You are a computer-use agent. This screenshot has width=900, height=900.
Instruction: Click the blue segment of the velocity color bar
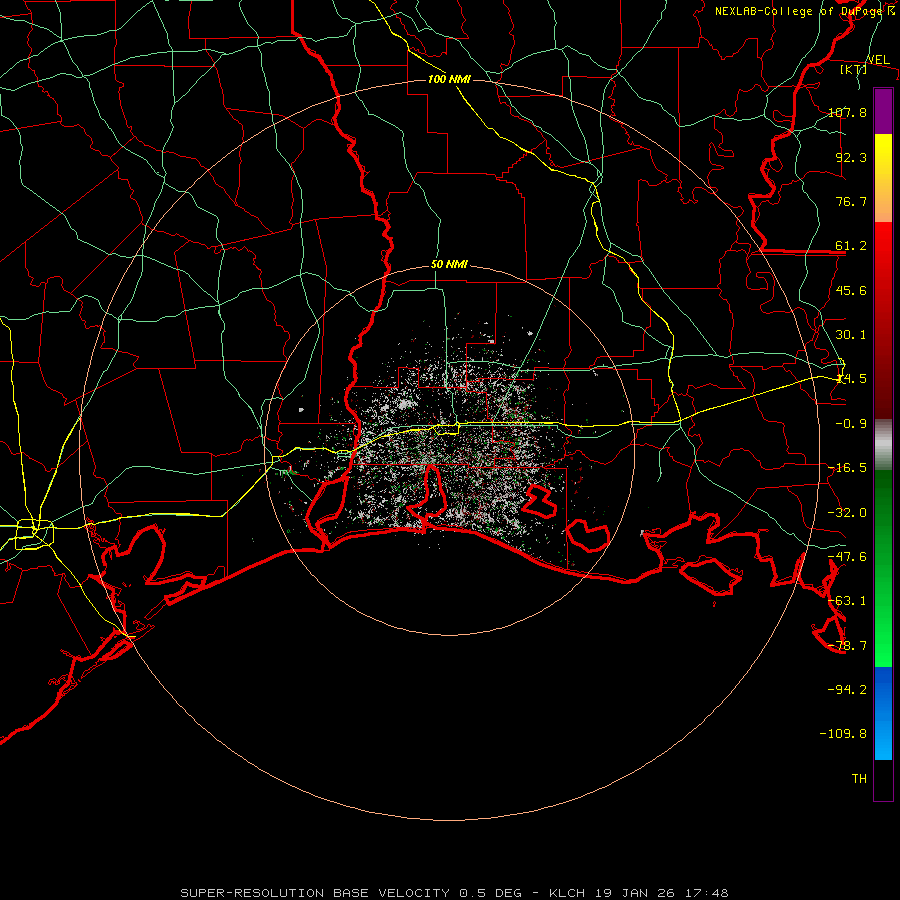(883, 713)
